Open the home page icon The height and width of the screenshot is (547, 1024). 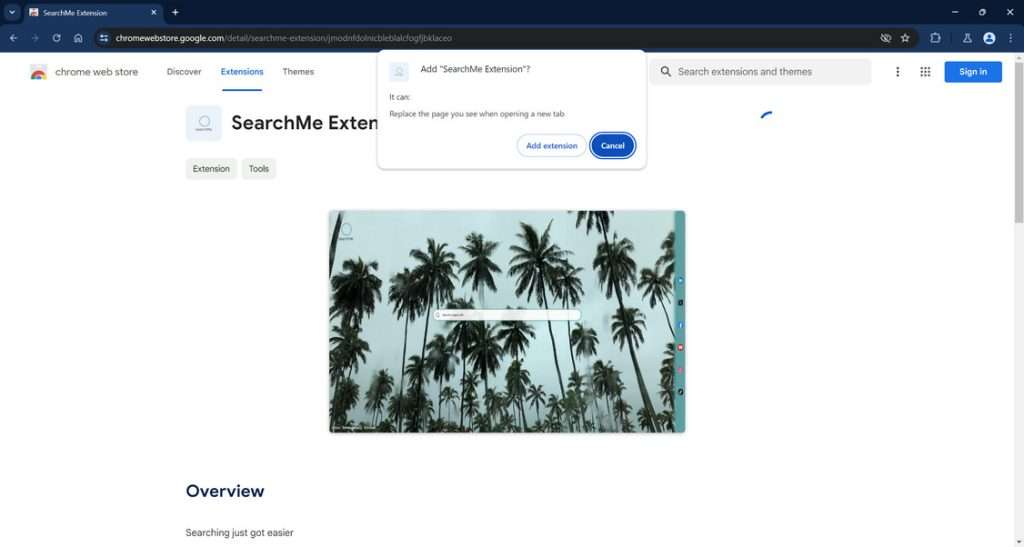coord(78,39)
